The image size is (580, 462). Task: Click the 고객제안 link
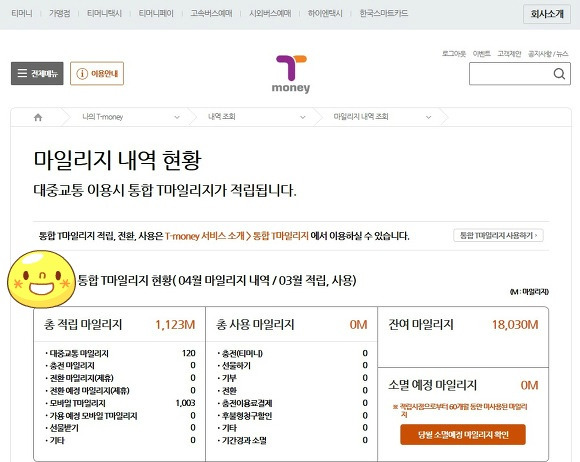click(x=509, y=54)
